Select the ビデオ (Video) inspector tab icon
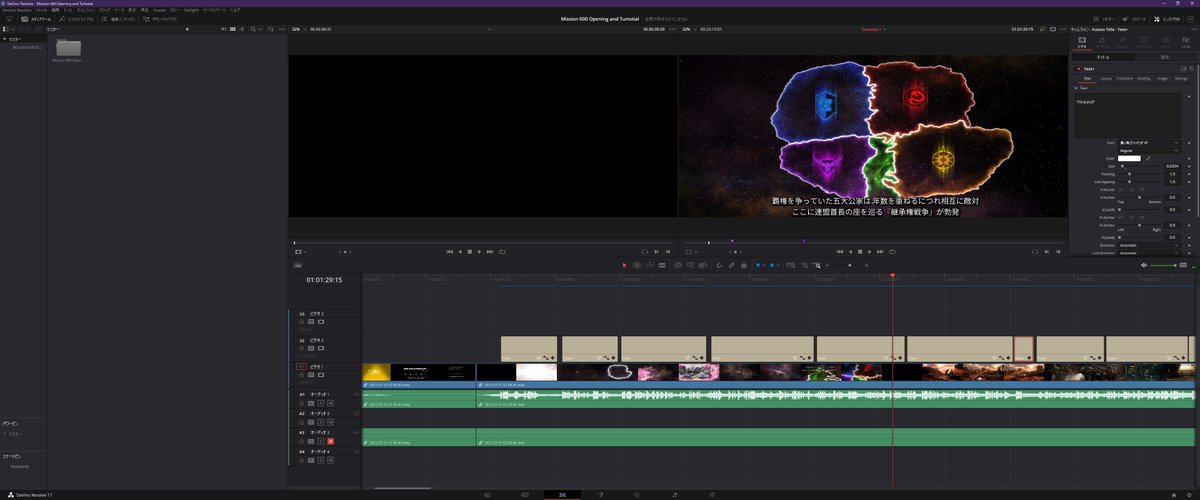 coord(1082,41)
